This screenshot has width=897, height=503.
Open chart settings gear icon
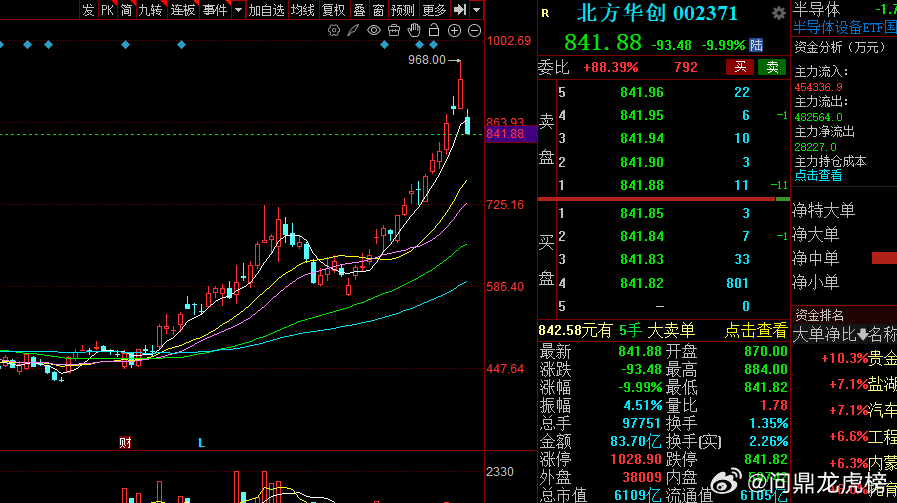334,30
